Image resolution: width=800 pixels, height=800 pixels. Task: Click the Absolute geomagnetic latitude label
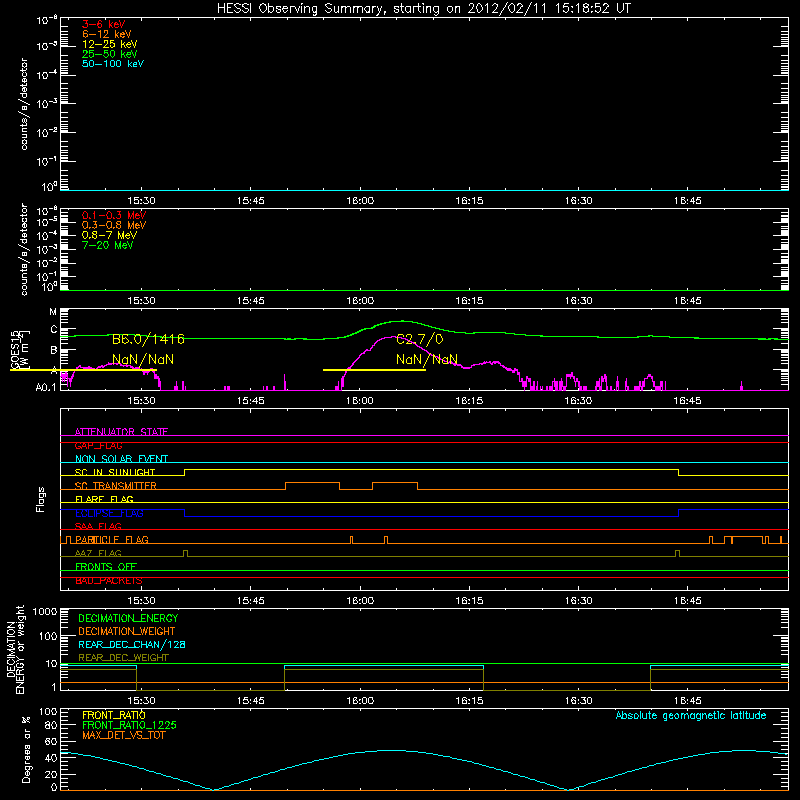click(x=691, y=715)
